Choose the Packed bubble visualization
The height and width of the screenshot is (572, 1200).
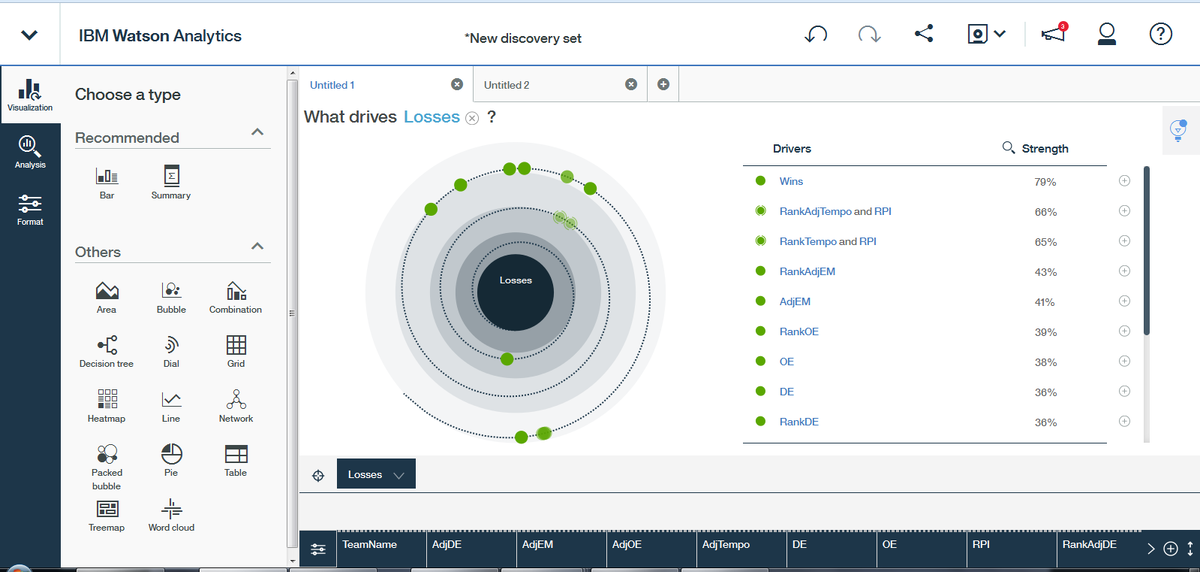click(107, 466)
